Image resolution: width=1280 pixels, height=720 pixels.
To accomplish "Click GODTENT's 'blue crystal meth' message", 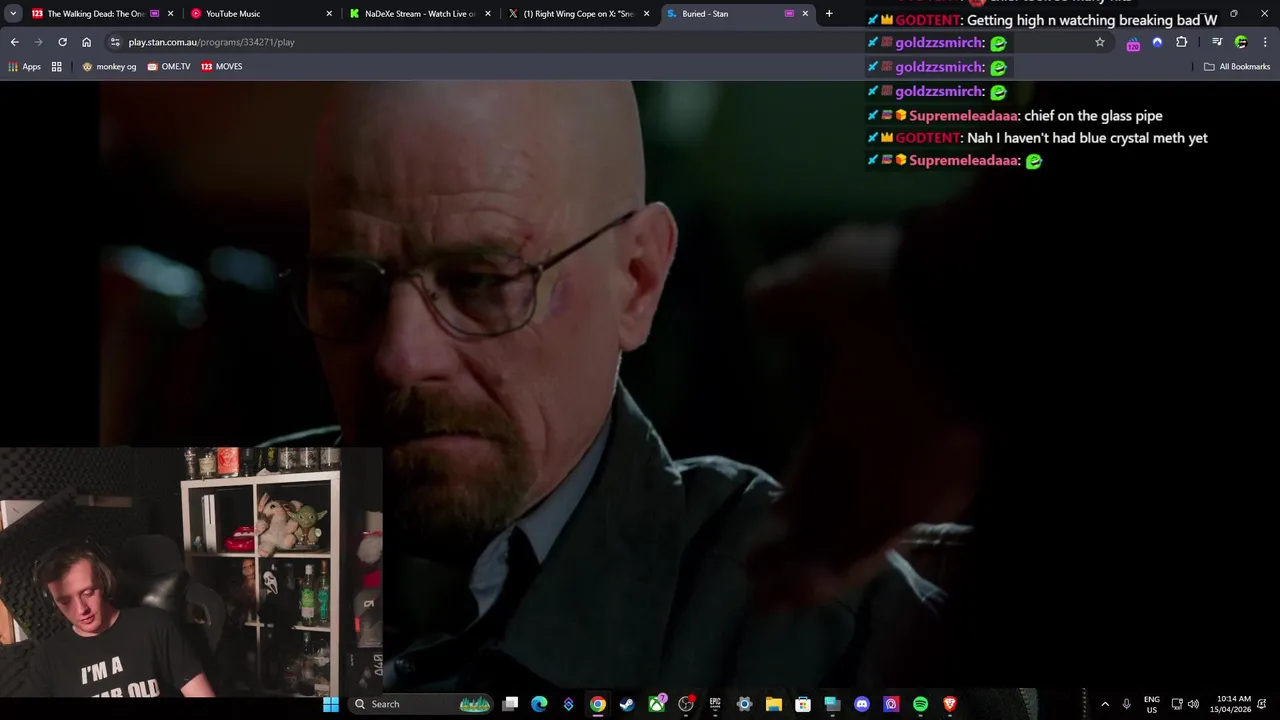I will pyautogui.click(x=1038, y=138).
